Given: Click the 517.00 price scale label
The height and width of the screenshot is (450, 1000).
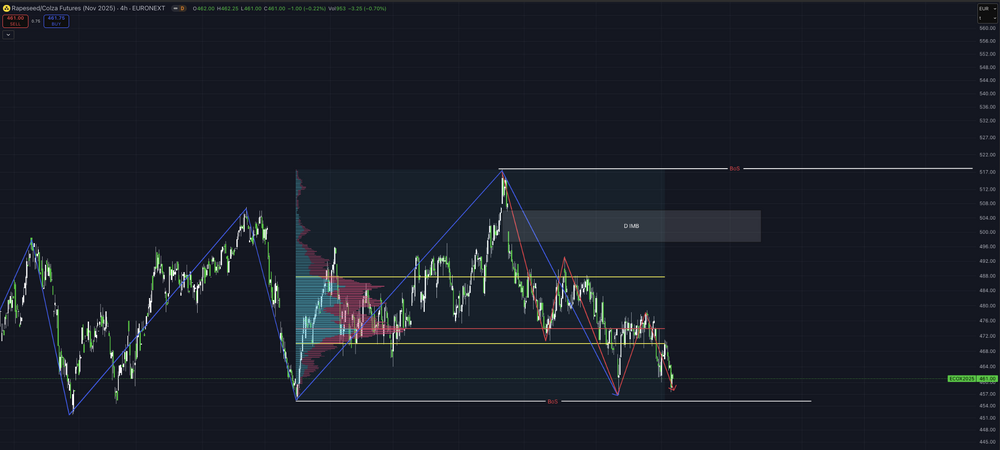Looking at the screenshot, I should (x=988, y=172).
